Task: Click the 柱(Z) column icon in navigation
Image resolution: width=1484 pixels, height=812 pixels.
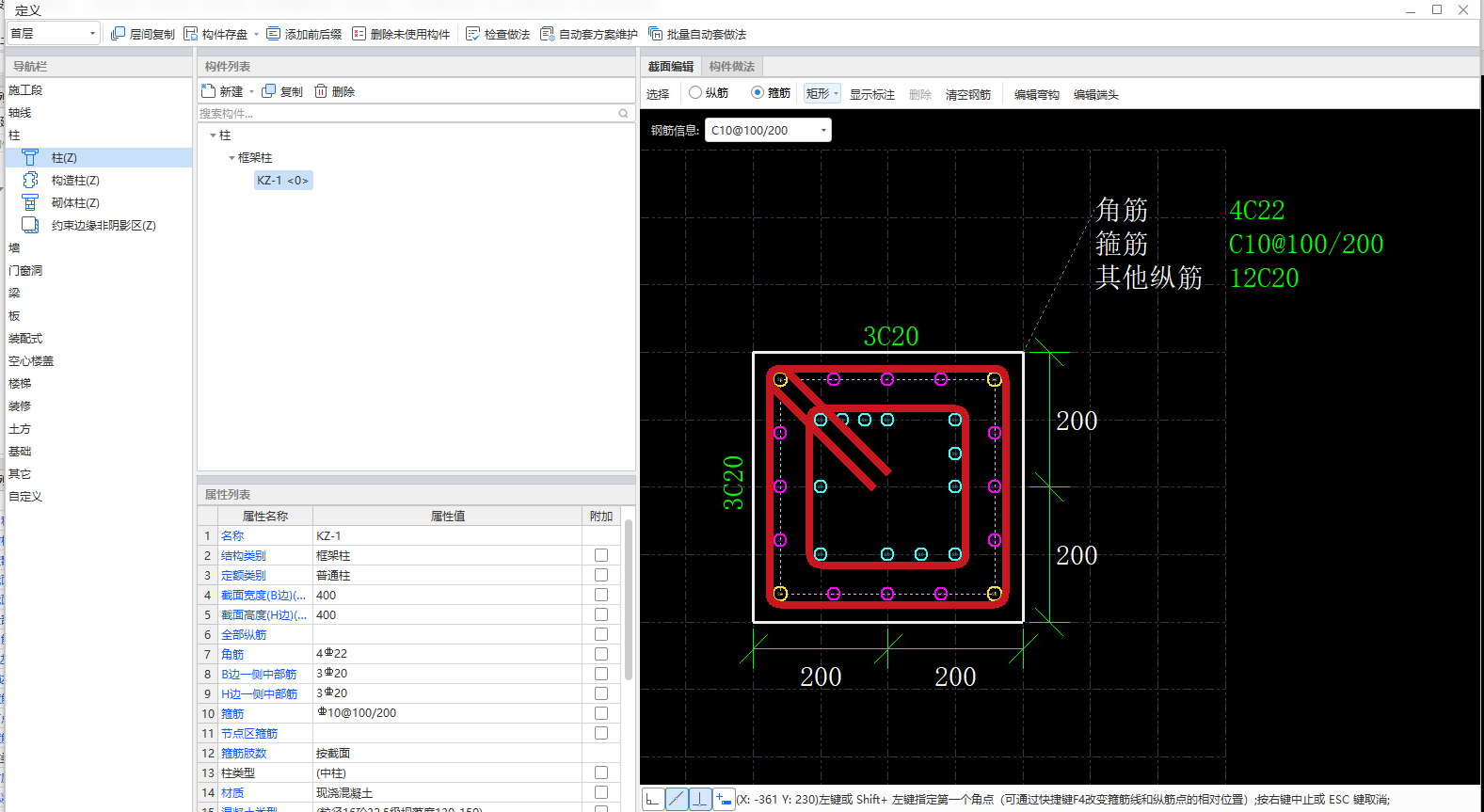Action: (30, 157)
